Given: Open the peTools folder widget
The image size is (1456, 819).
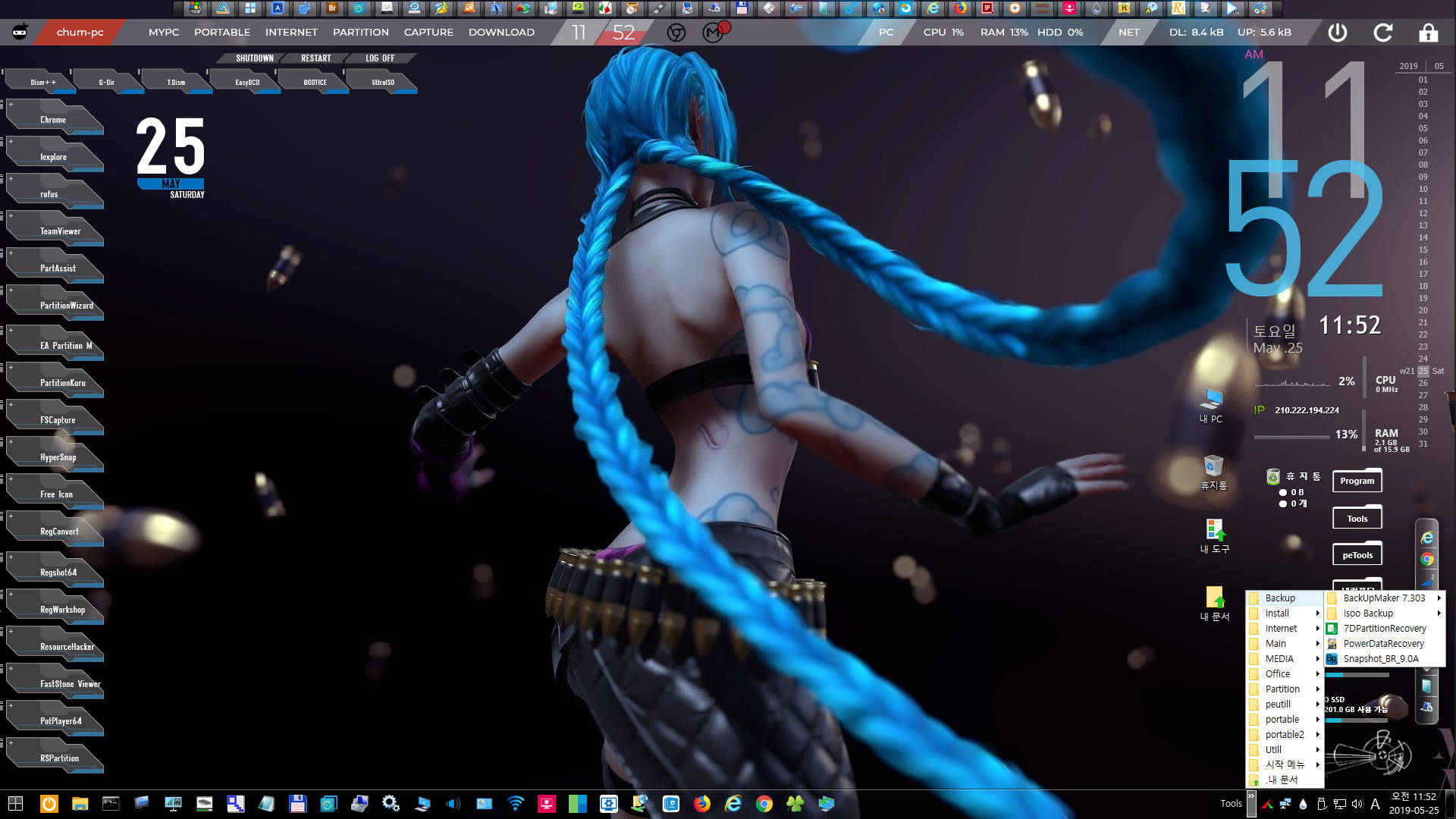Looking at the screenshot, I should pyautogui.click(x=1357, y=555).
